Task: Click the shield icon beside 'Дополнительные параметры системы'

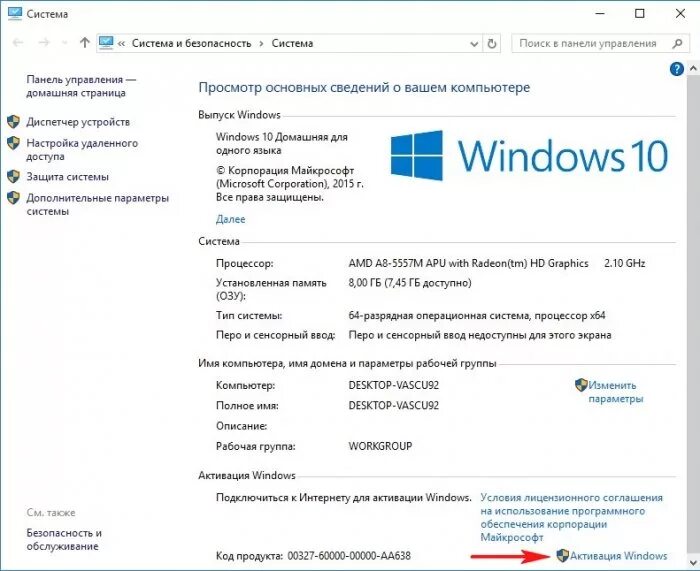Action: click(14, 198)
